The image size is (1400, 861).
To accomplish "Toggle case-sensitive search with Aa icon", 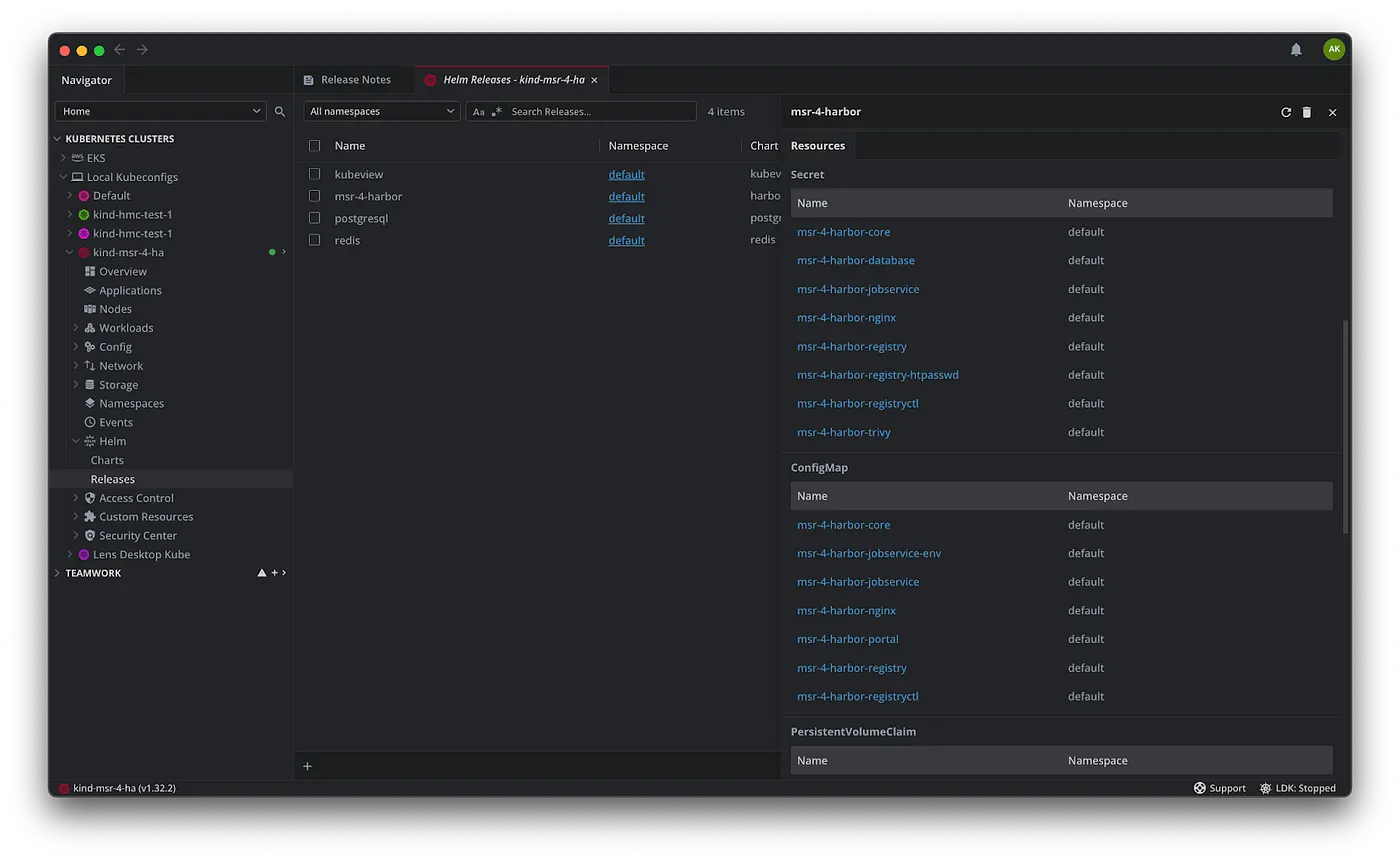I will coord(479,112).
